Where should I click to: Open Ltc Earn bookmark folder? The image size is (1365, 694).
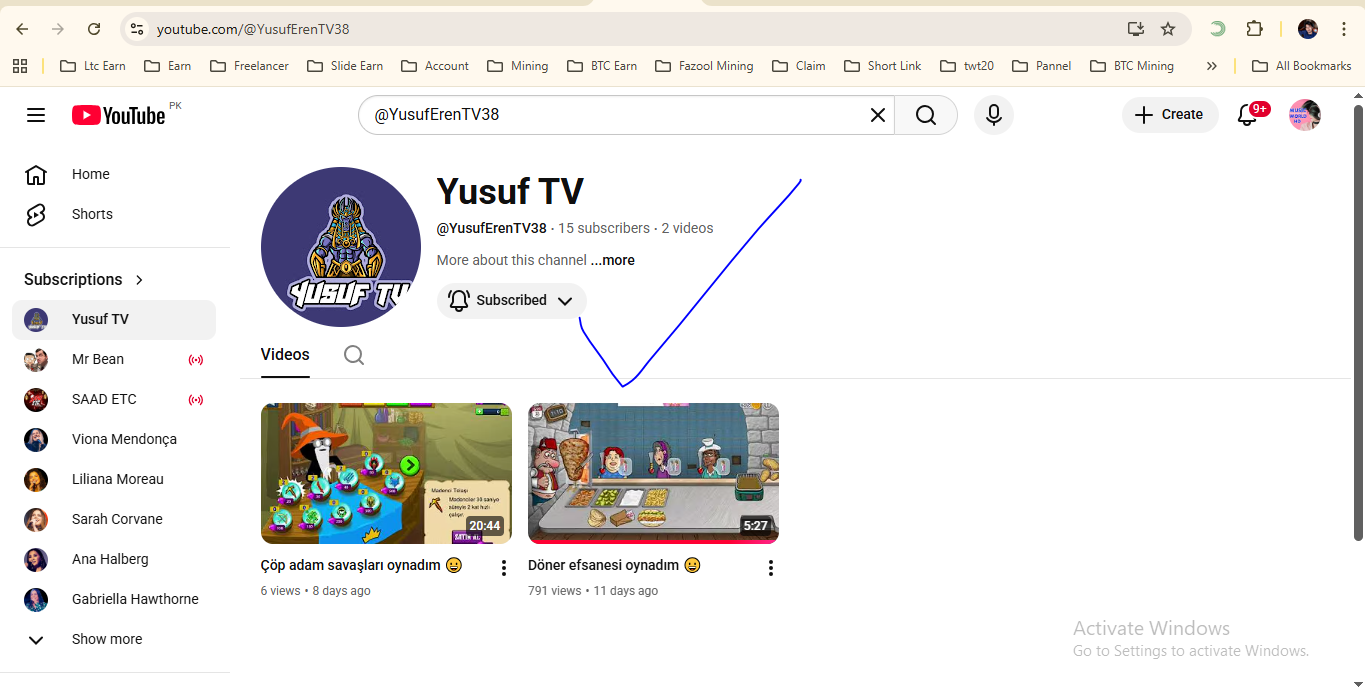[x=93, y=66]
